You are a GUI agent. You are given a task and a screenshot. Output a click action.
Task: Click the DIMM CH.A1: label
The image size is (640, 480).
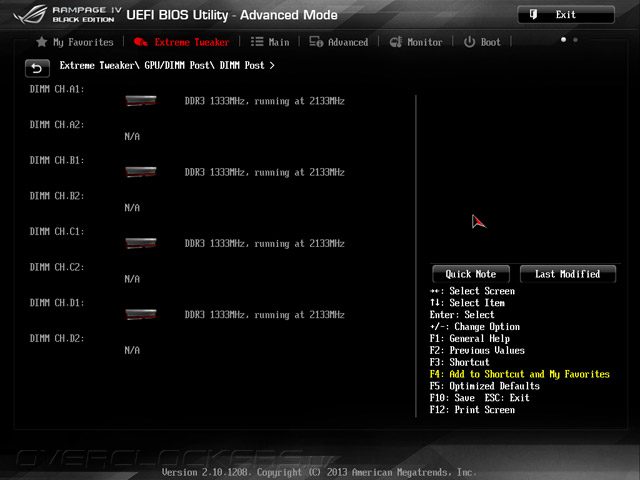pos(57,89)
